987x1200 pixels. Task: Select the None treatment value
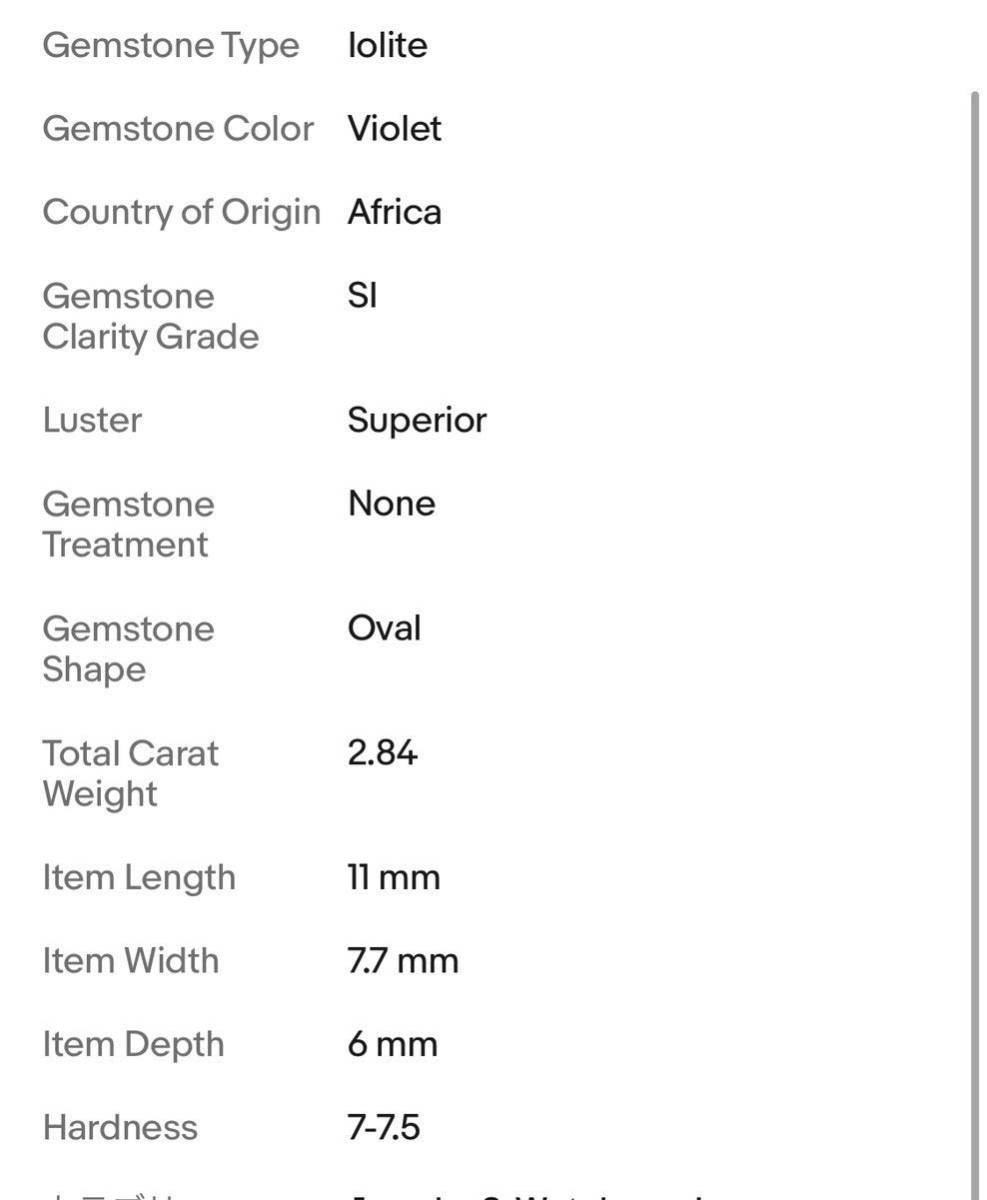pyautogui.click(x=391, y=504)
